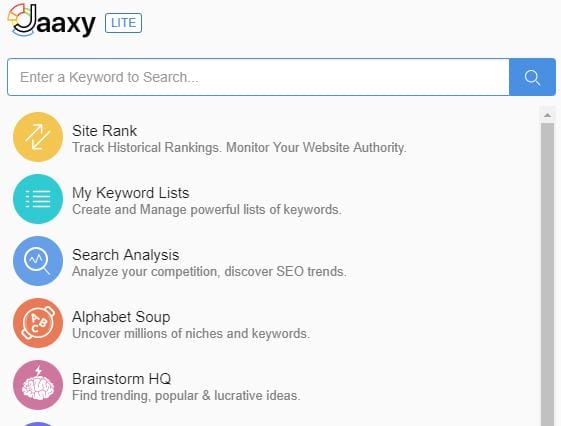Select the blue Search Analysis magnifier icon
Image resolution: width=561 pixels, height=426 pixels.
(38, 261)
